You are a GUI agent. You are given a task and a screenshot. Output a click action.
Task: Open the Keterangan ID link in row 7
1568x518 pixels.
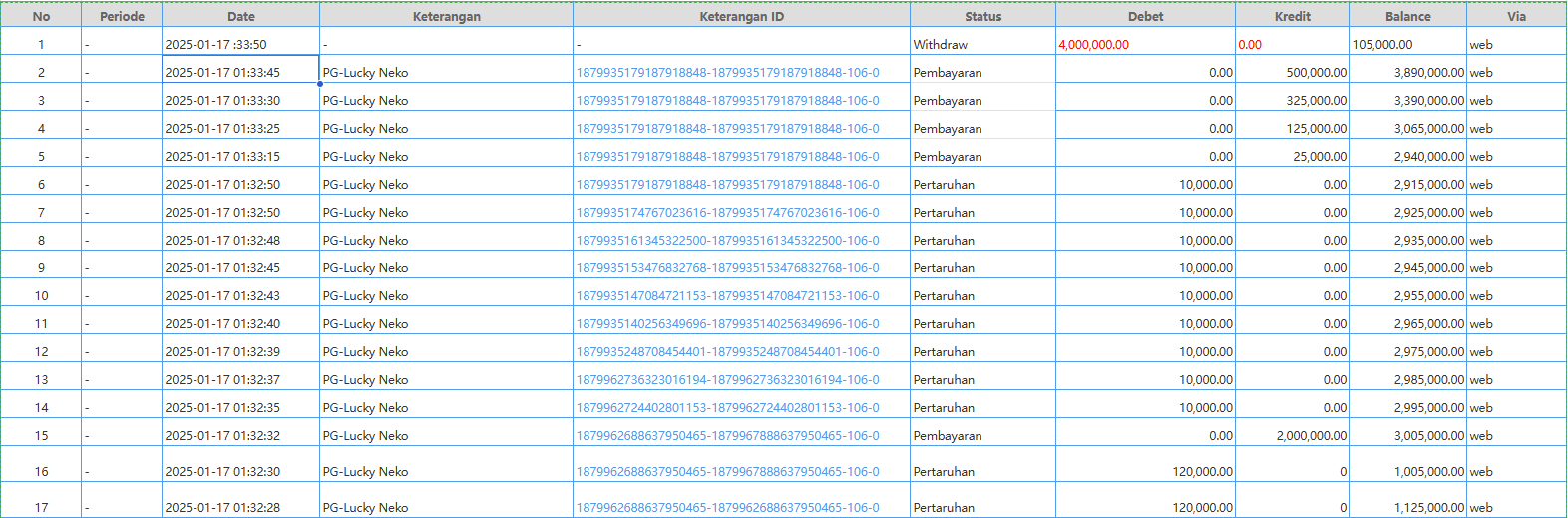pyautogui.click(x=727, y=213)
